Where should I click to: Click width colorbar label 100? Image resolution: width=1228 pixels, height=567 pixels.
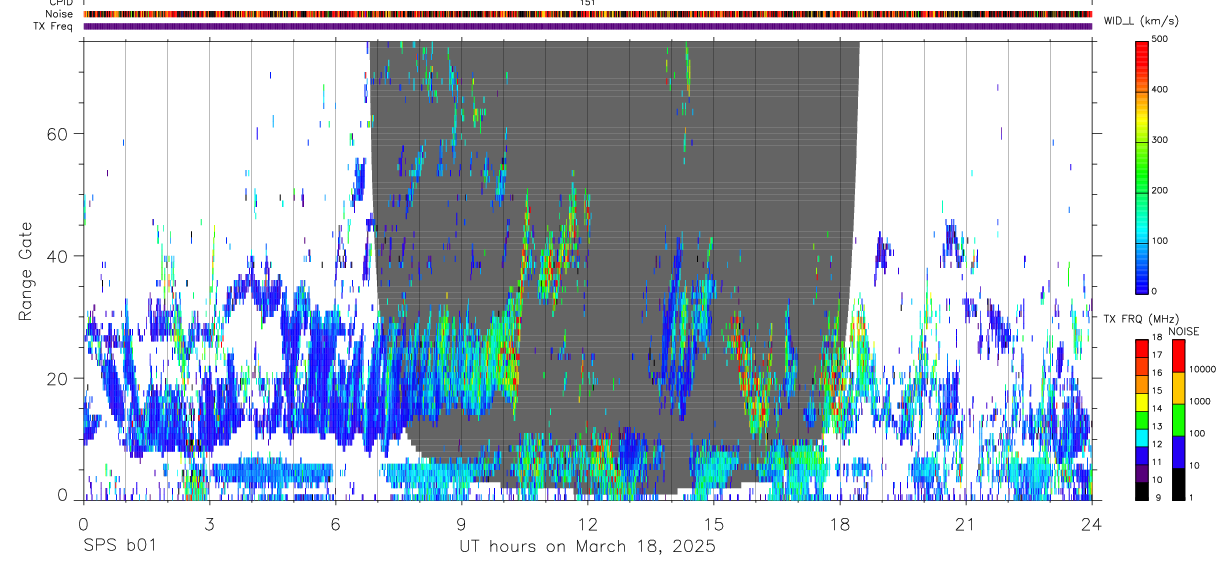[1160, 241]
